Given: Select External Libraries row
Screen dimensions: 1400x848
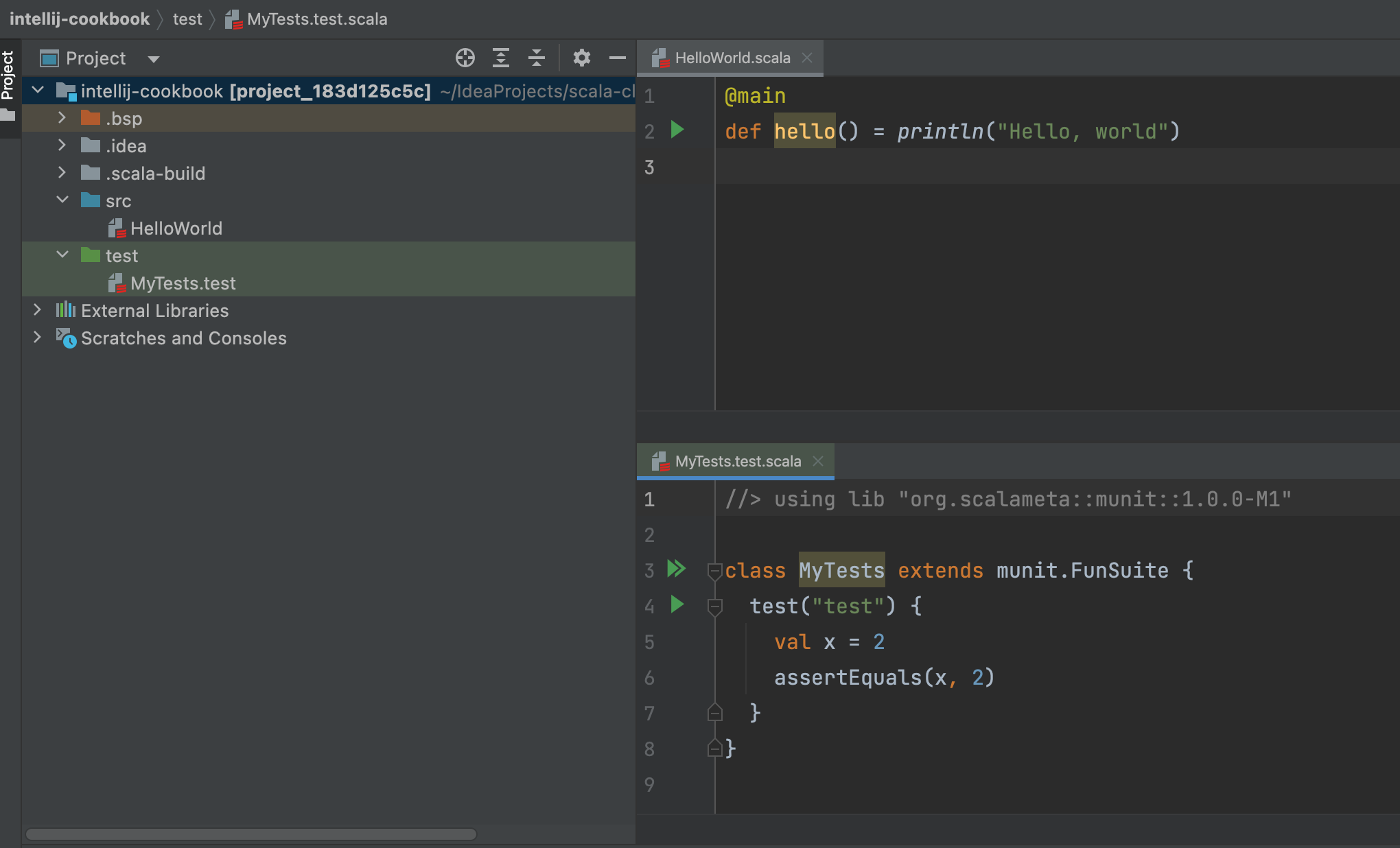Looking at the screenshot, I should pyautogui.click(x=329, y=310).
